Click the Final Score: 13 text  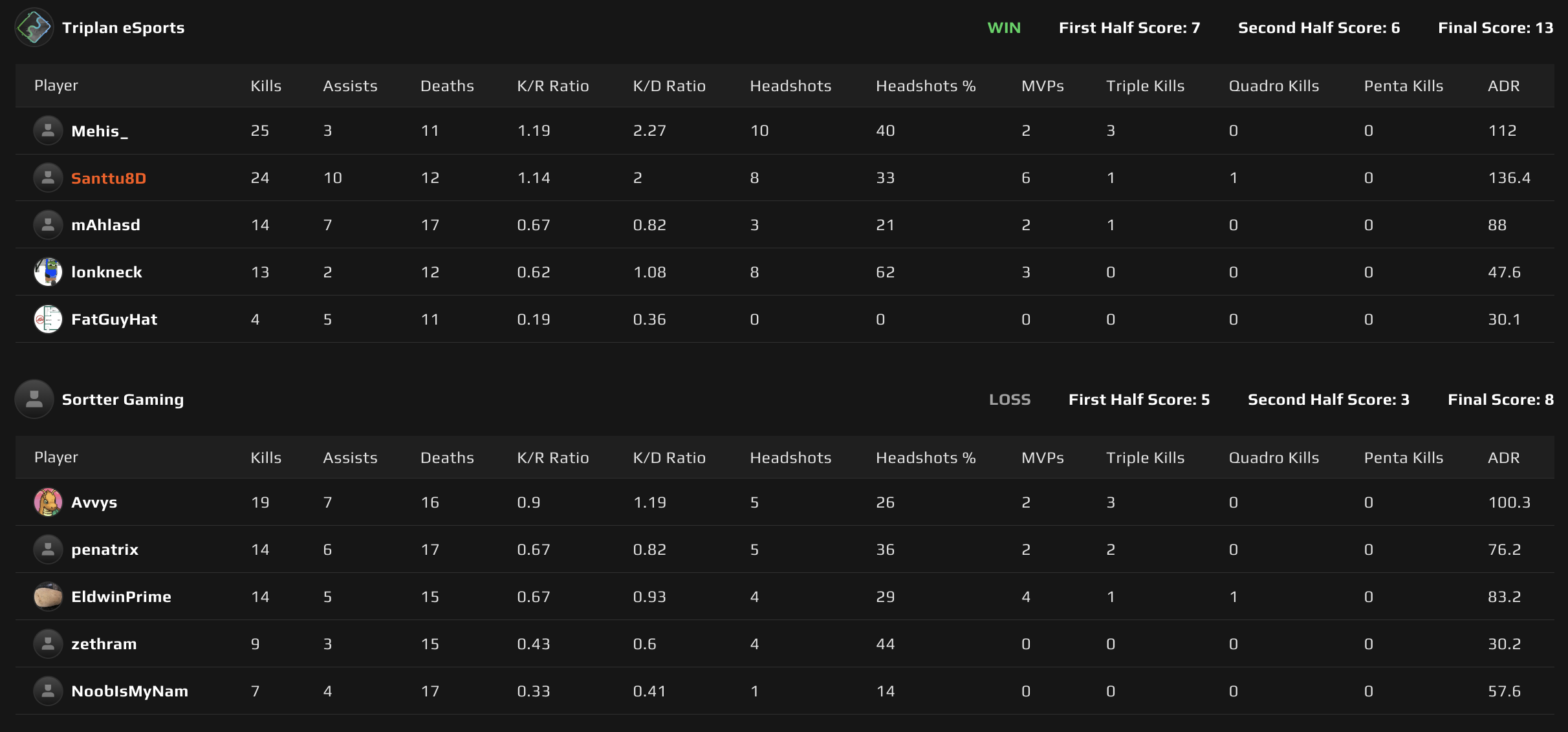(1495, 28)
